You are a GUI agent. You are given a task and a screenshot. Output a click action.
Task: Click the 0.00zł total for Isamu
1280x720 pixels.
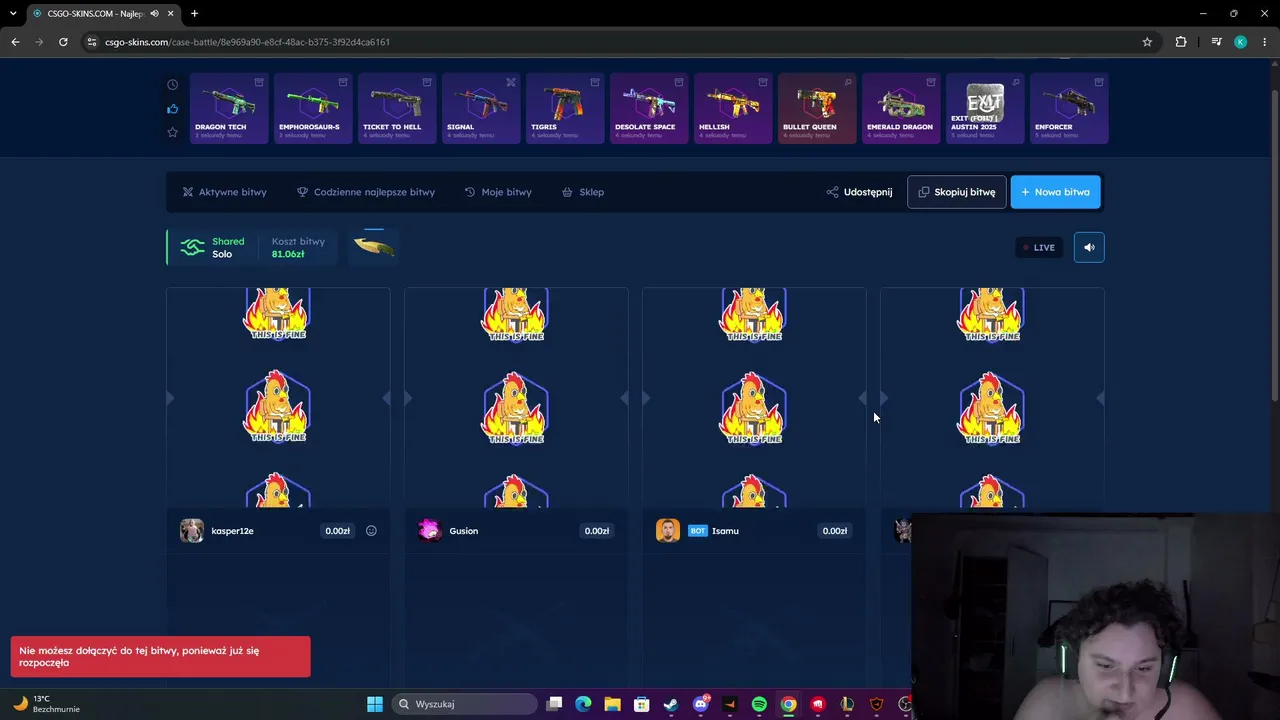tap(835, 531)
